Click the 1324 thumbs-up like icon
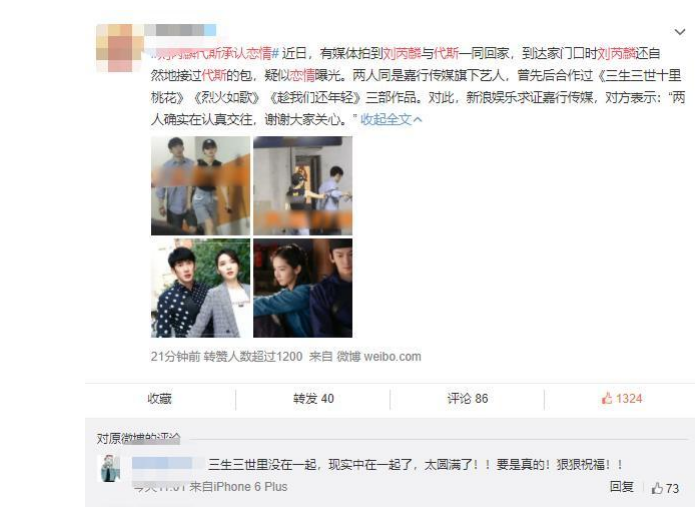The width and height of the screenshot is (695, 509). (x=606, y=398)
